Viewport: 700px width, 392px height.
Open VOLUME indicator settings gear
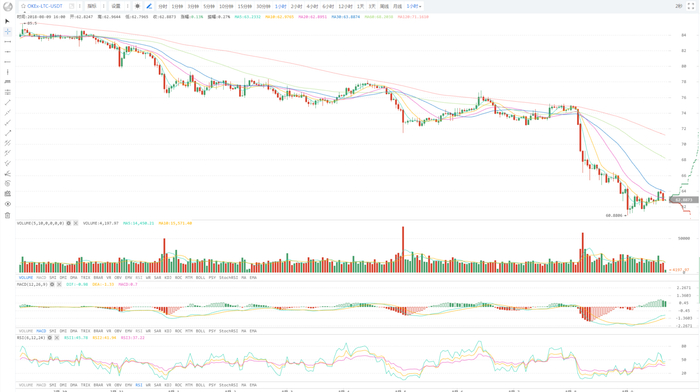(69, 223)
